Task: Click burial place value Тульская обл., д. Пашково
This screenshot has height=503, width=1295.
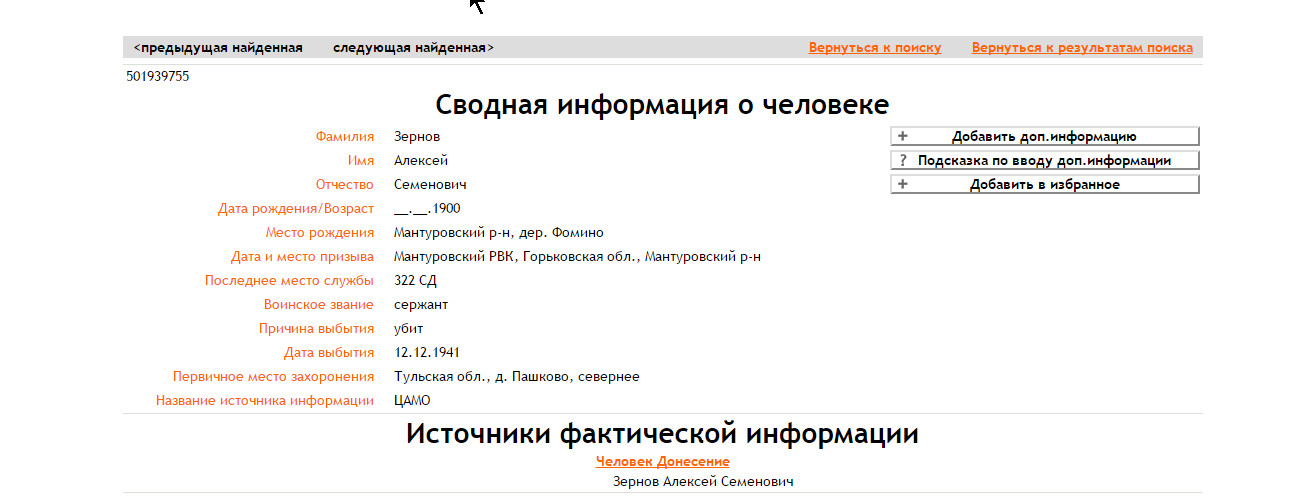Action: [516, 377]
